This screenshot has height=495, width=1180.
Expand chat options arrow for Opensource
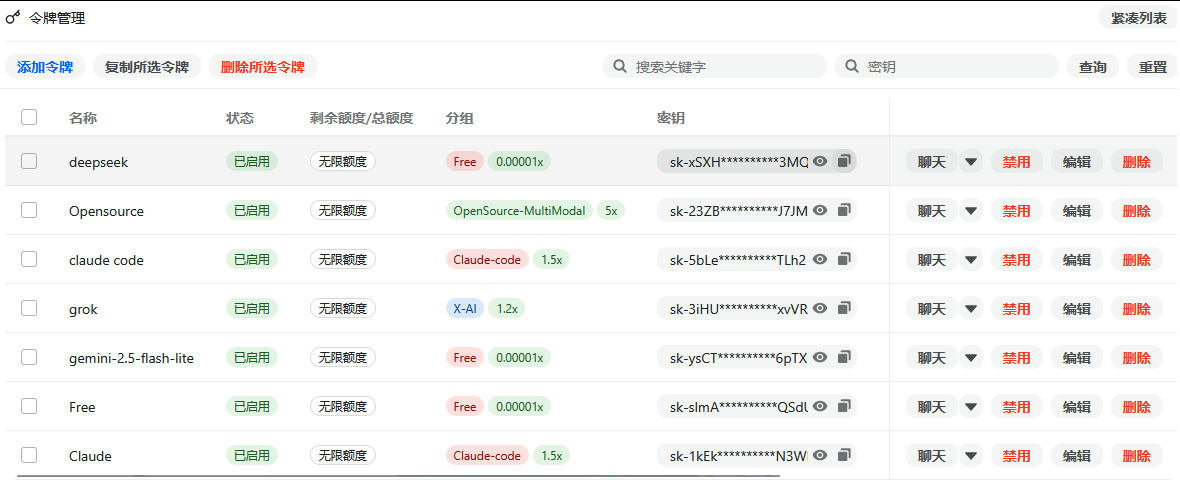tap(972, 210)
